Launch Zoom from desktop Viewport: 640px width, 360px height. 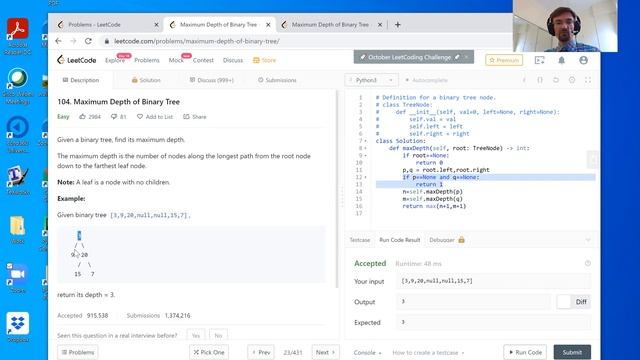[x=17, y=278]
